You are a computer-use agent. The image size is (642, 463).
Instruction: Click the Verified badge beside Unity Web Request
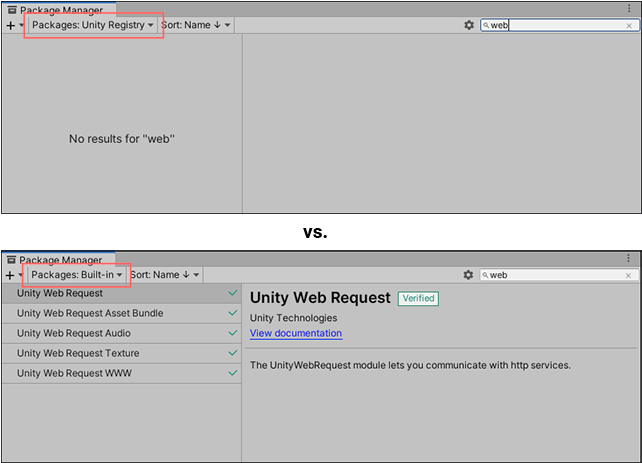417,298
